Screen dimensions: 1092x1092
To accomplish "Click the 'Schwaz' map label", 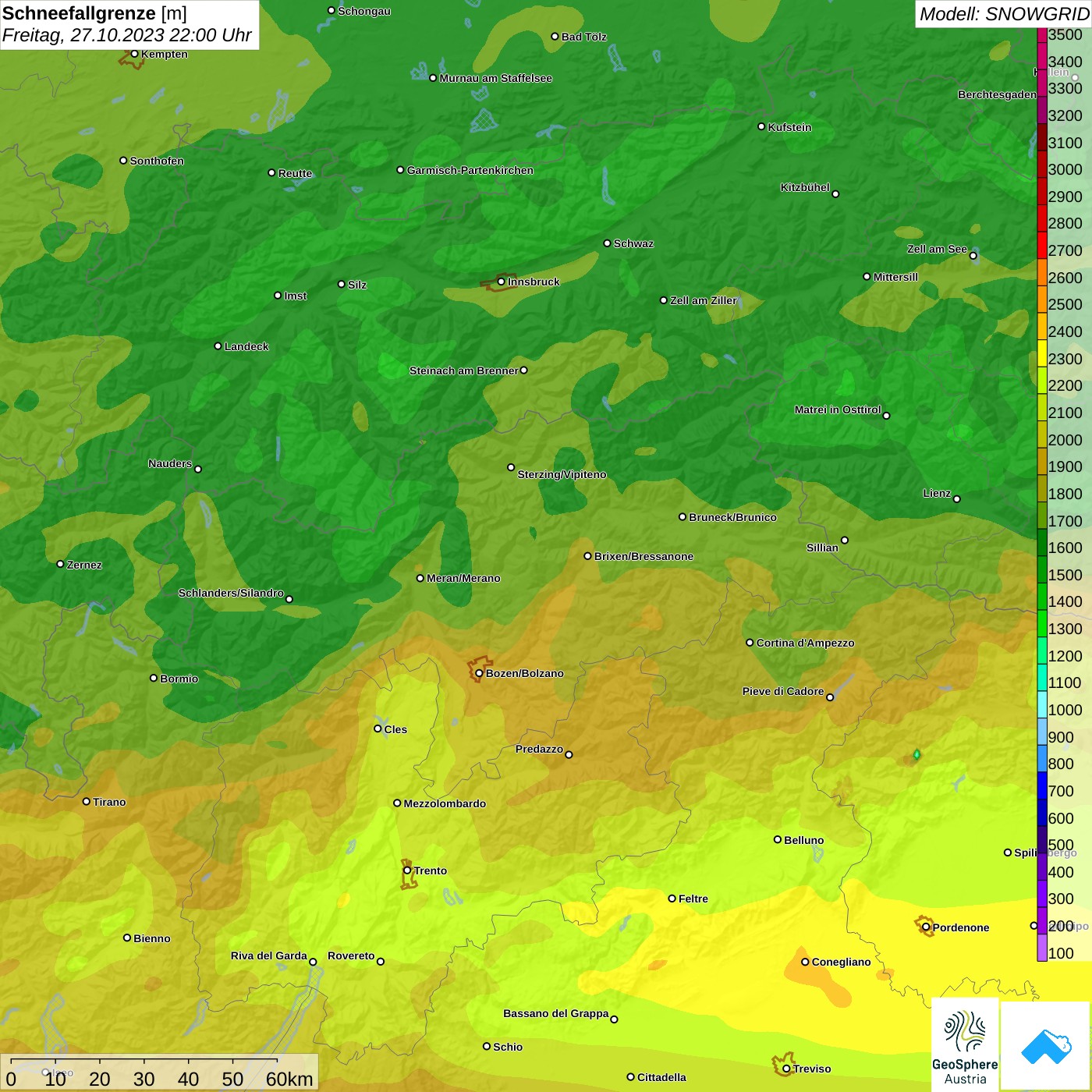I will [x=633, y=243].
